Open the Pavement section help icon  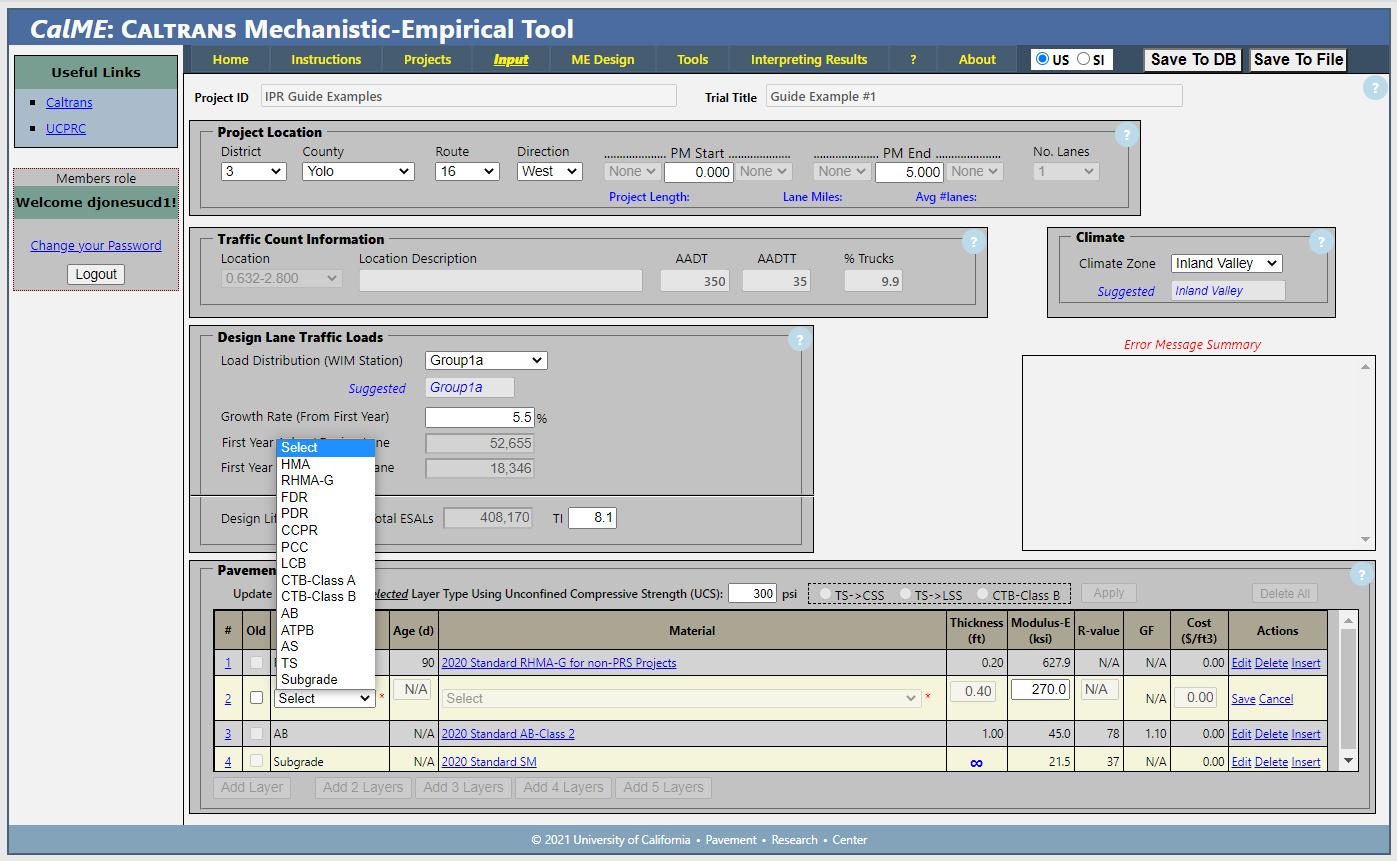(1360, 574)
